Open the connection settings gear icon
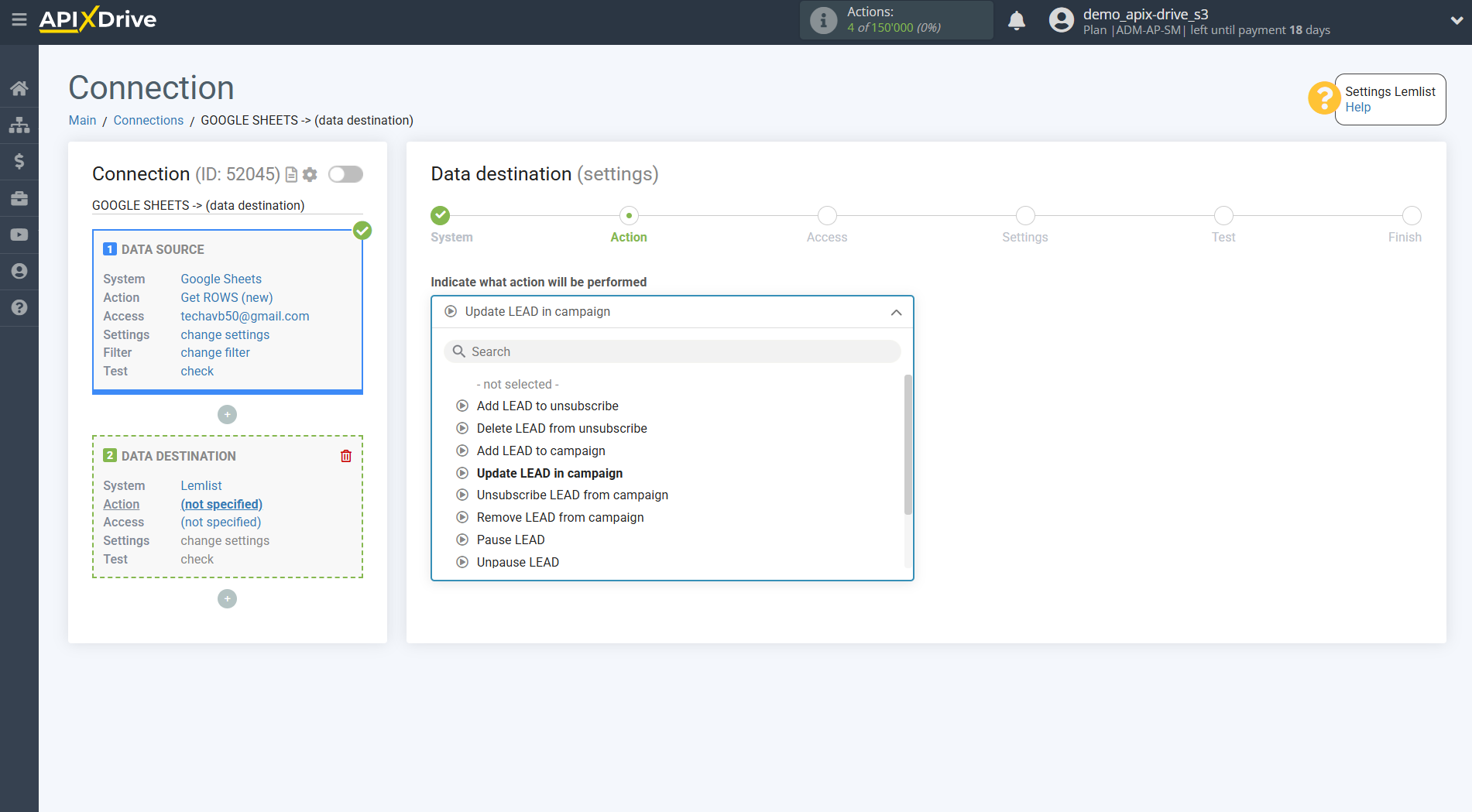Screen dimensions: 1472x812 coord(310,175)
